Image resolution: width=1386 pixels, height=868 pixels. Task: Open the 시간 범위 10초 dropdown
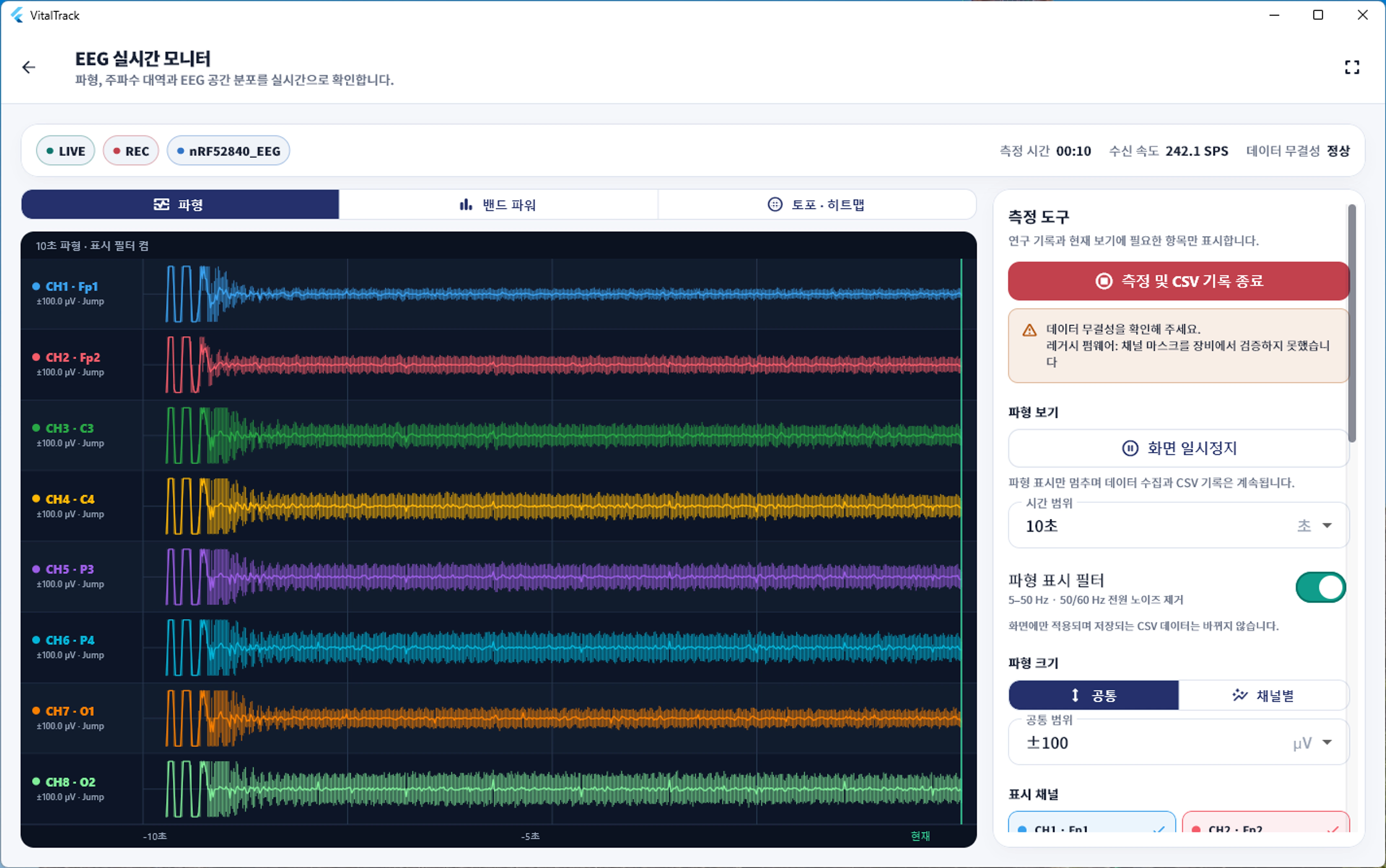coord(1178,525)
